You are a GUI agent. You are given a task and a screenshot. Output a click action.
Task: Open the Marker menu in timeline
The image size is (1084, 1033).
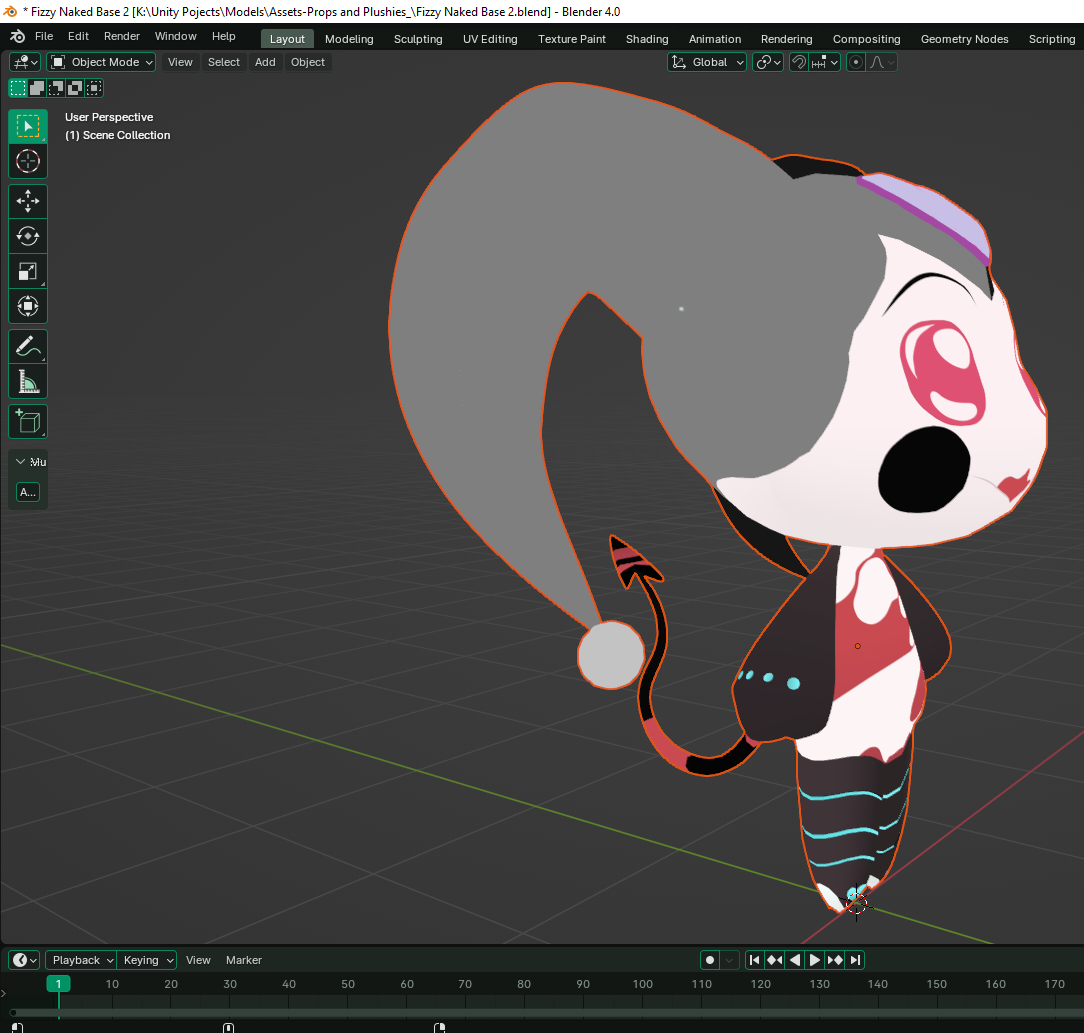point(244,960)
